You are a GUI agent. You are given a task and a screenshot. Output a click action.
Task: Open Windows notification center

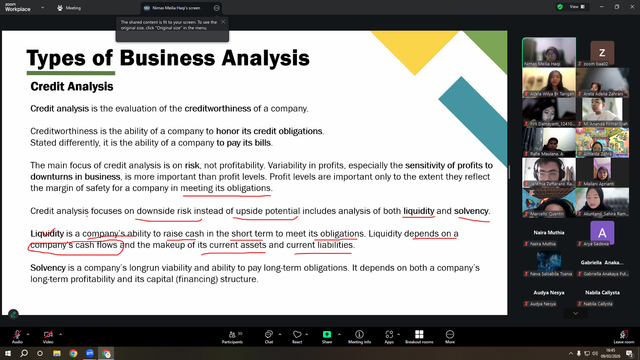(629, 353)
